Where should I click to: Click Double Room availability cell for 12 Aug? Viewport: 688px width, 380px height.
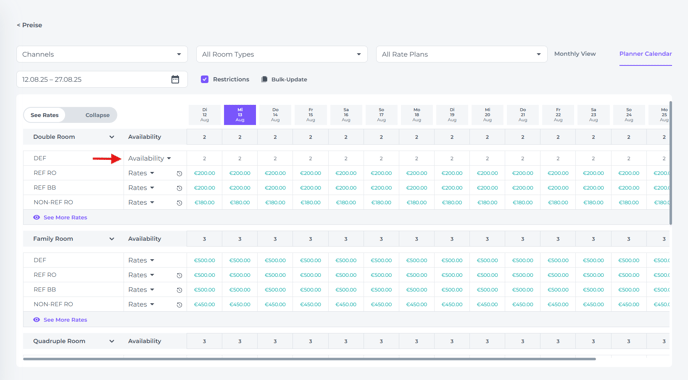(x=204, y=137)
